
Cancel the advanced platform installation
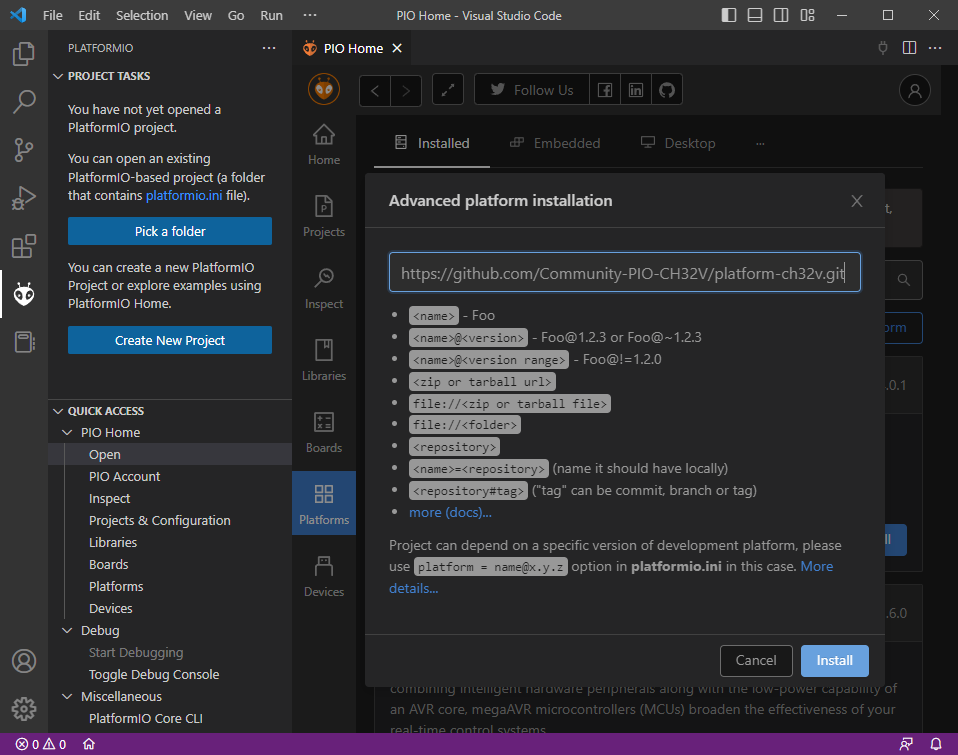coord(756,661)
